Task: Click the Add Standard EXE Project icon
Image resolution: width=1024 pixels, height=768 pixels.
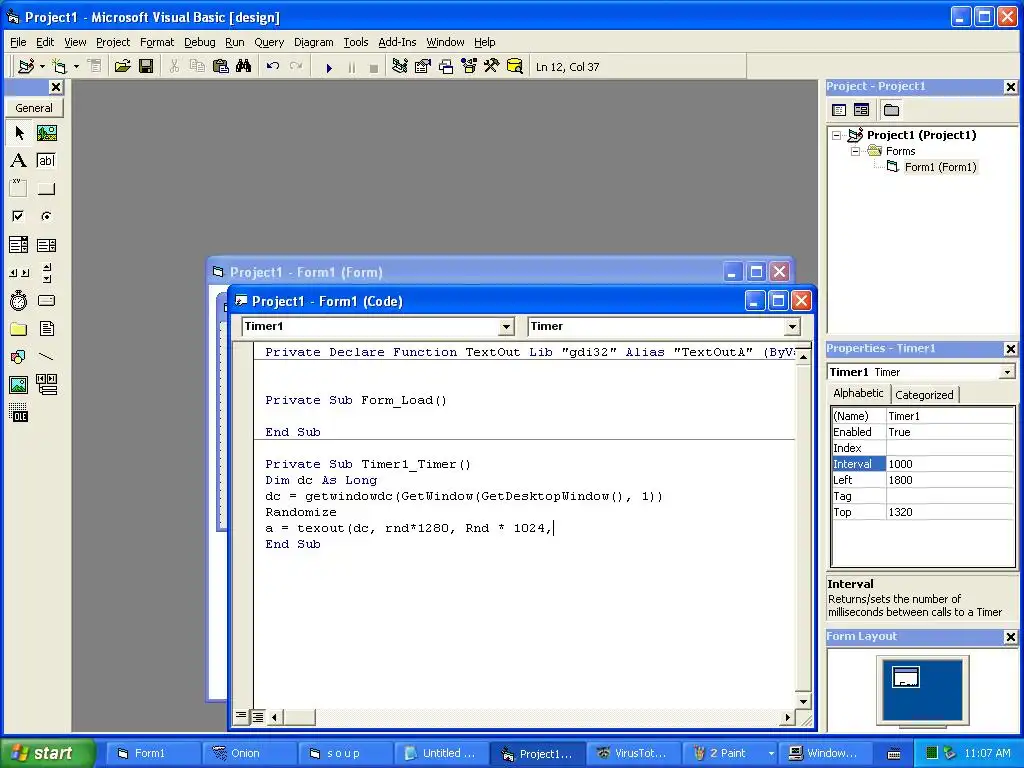Action: tap(26, 67)
